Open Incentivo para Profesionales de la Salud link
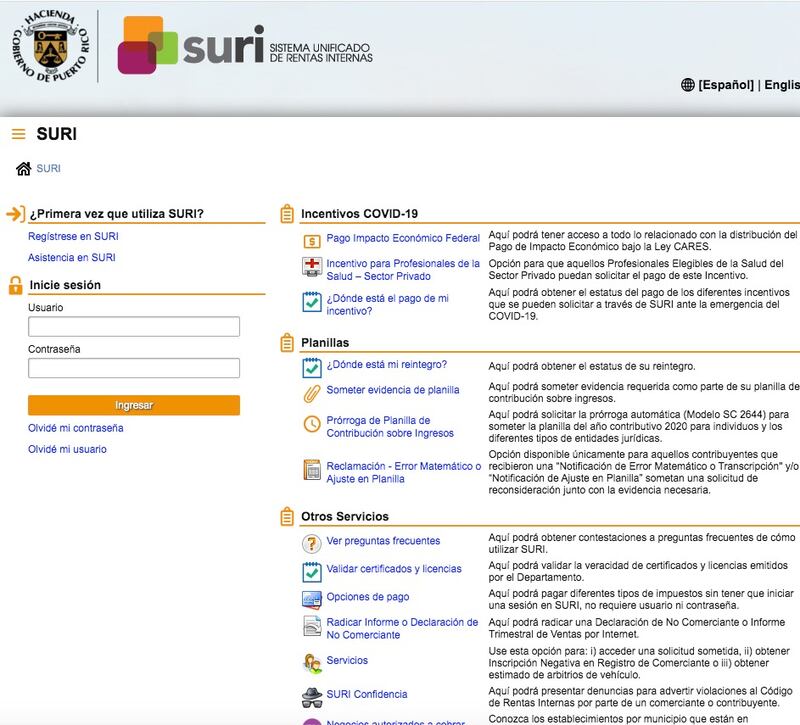Image resolution: width=800 pixels, height=725 pixels. click(403, 270)
